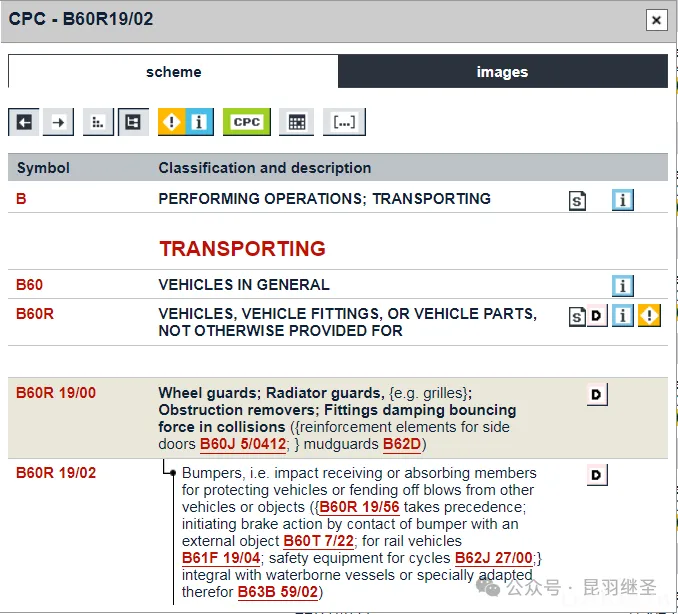Click the back arrow navigation icon
Screen dimensions: 678x614
coord(24,122)
